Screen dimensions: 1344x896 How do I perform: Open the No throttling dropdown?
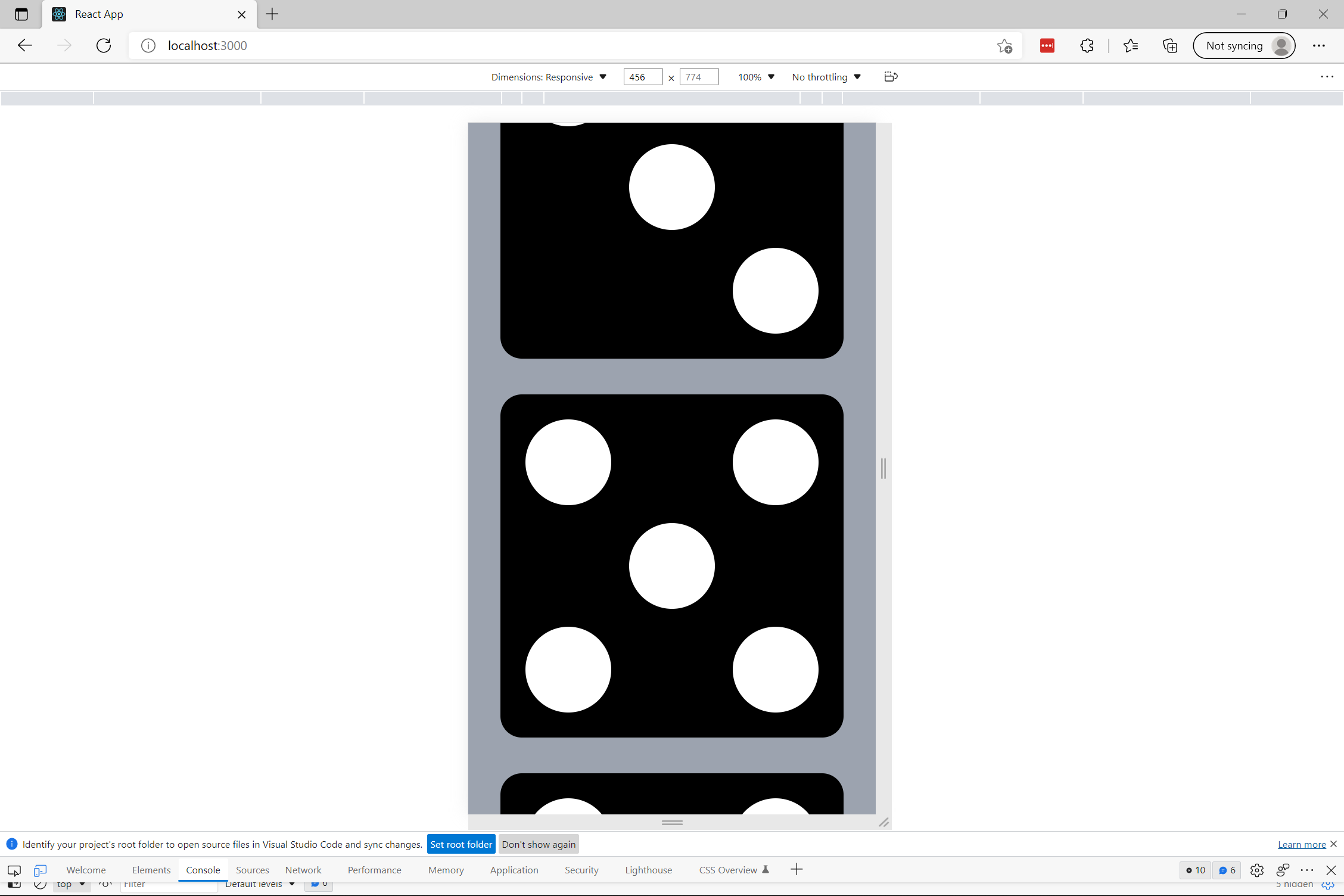coord(826,77)
